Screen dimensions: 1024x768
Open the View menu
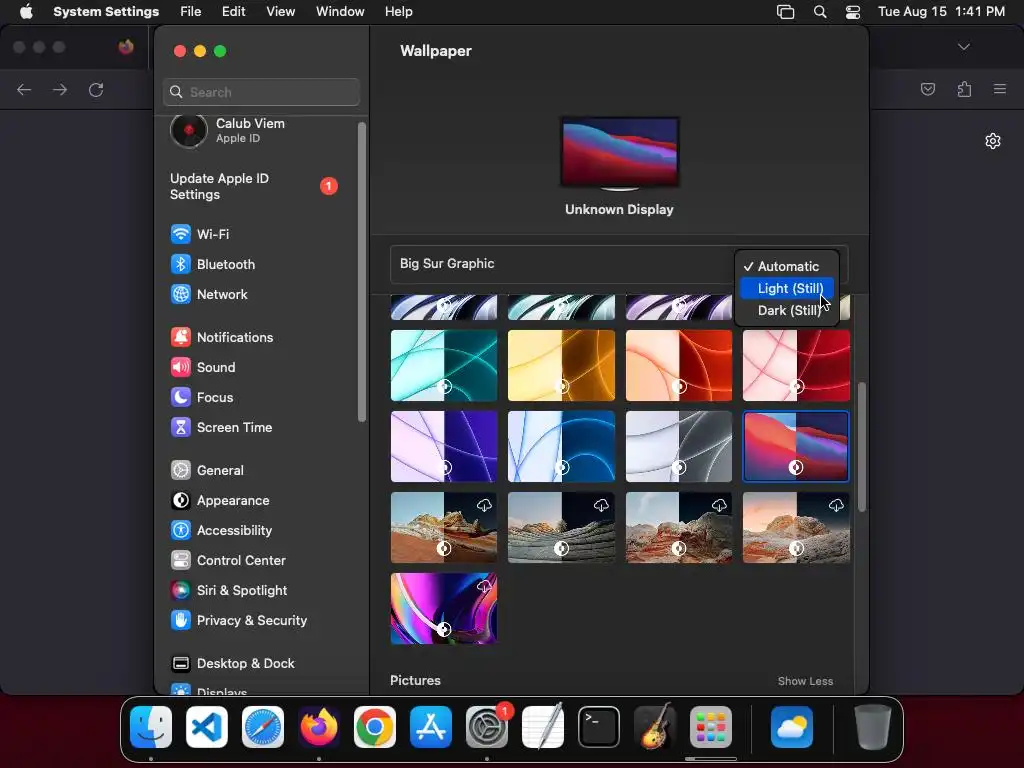tap(280, 12)
